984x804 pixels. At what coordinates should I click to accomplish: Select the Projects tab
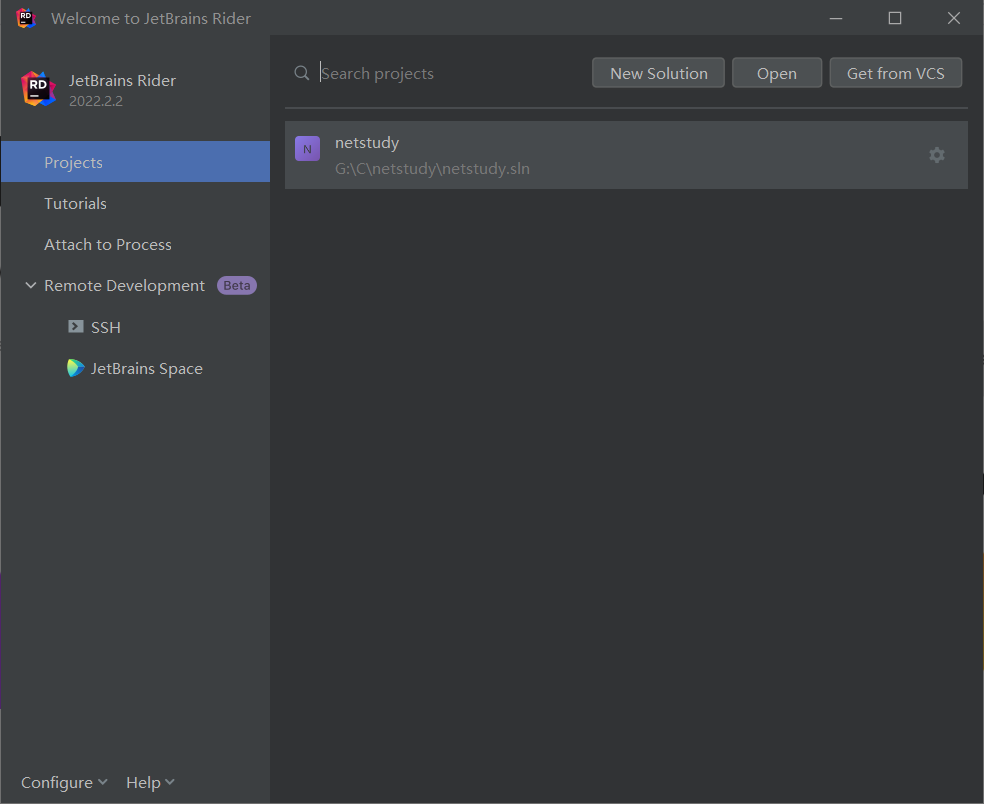[x=136, y=162]
